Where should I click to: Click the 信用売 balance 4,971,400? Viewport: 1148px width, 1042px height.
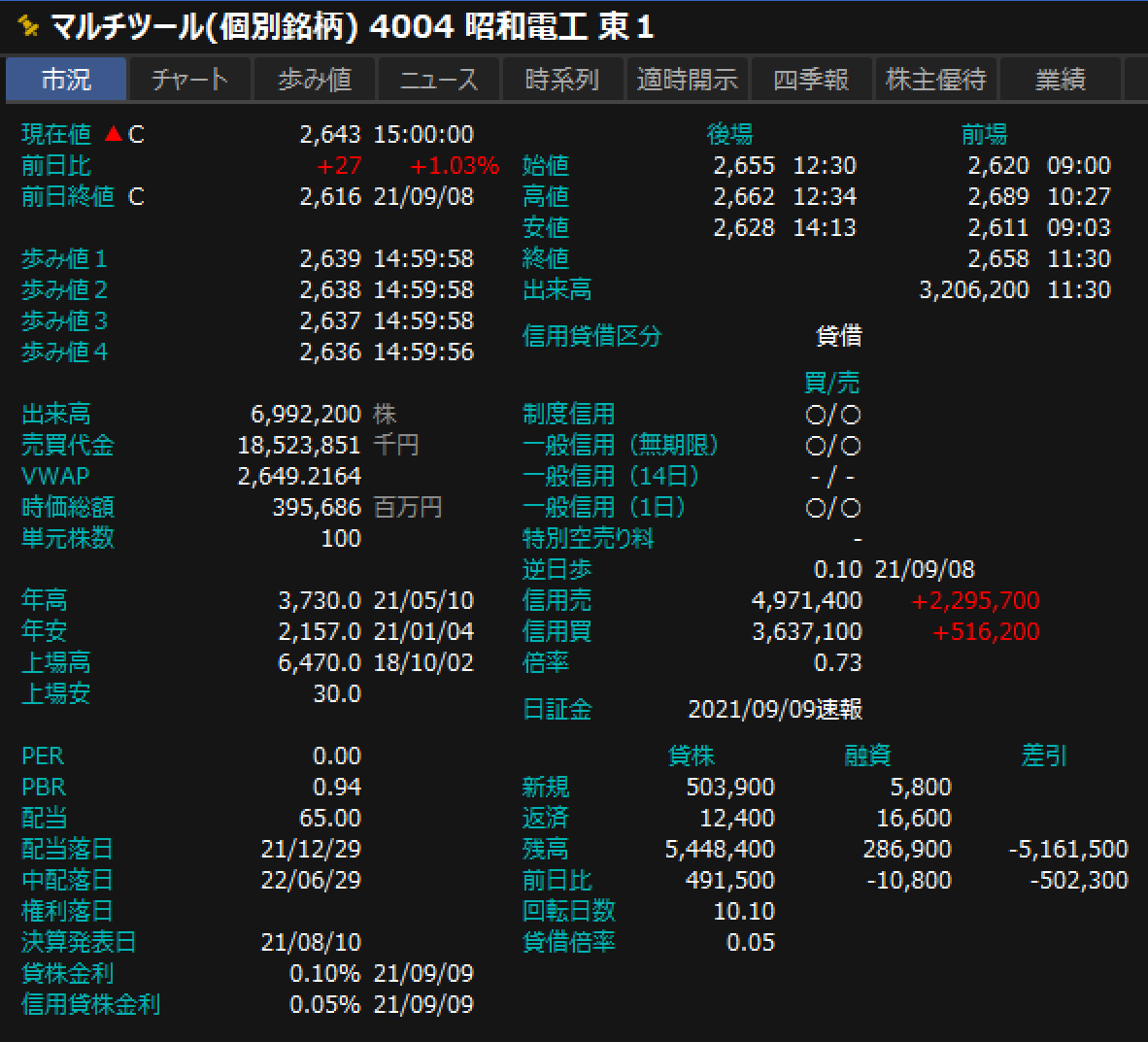tap(807, 600)
